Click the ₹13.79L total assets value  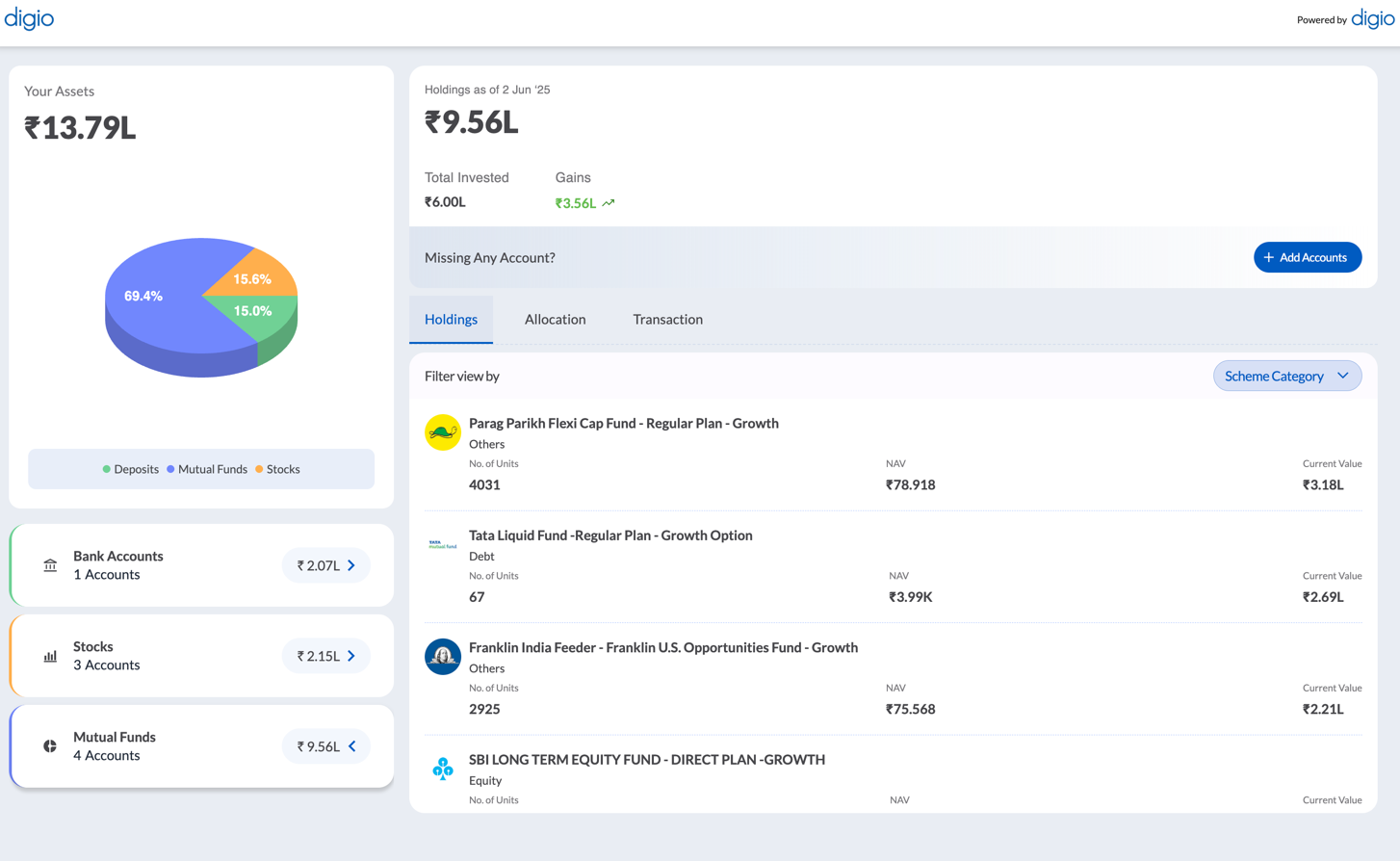pyautogui.click(x=80, y=127)
